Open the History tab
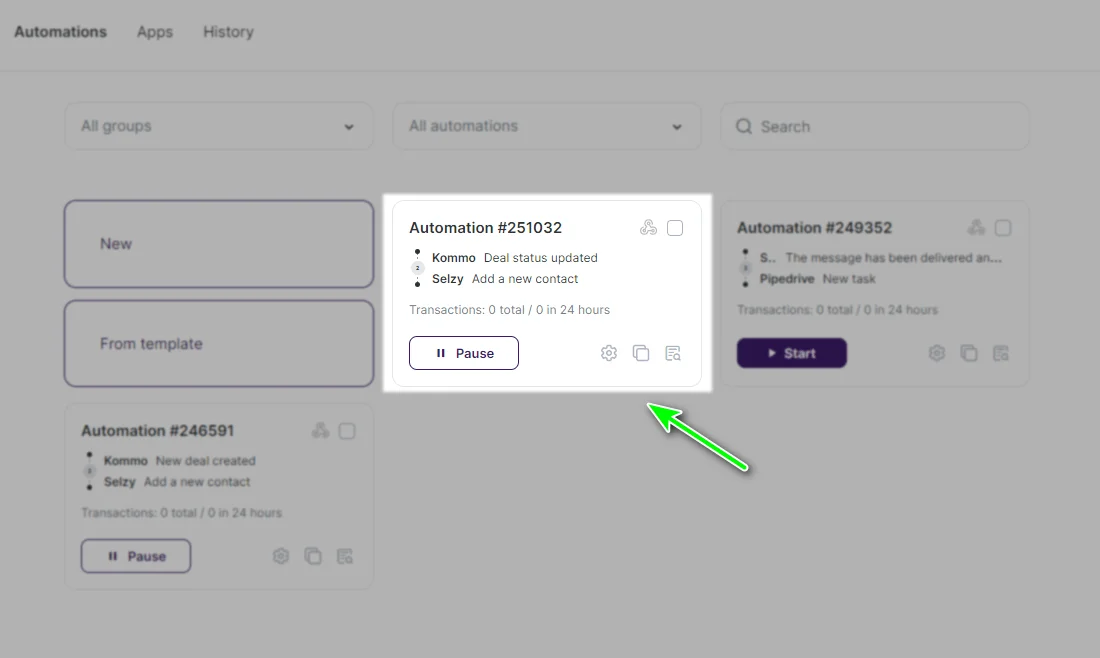 (x=228, y=31)
